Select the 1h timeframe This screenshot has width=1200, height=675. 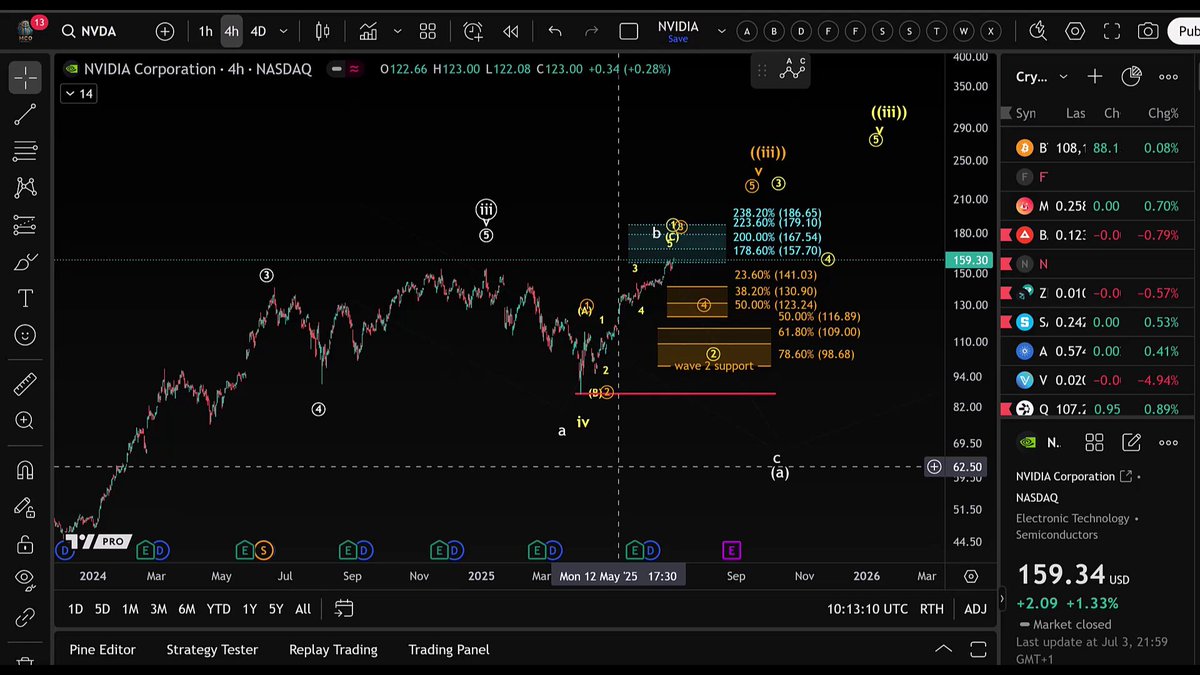[x=205, y=31]
